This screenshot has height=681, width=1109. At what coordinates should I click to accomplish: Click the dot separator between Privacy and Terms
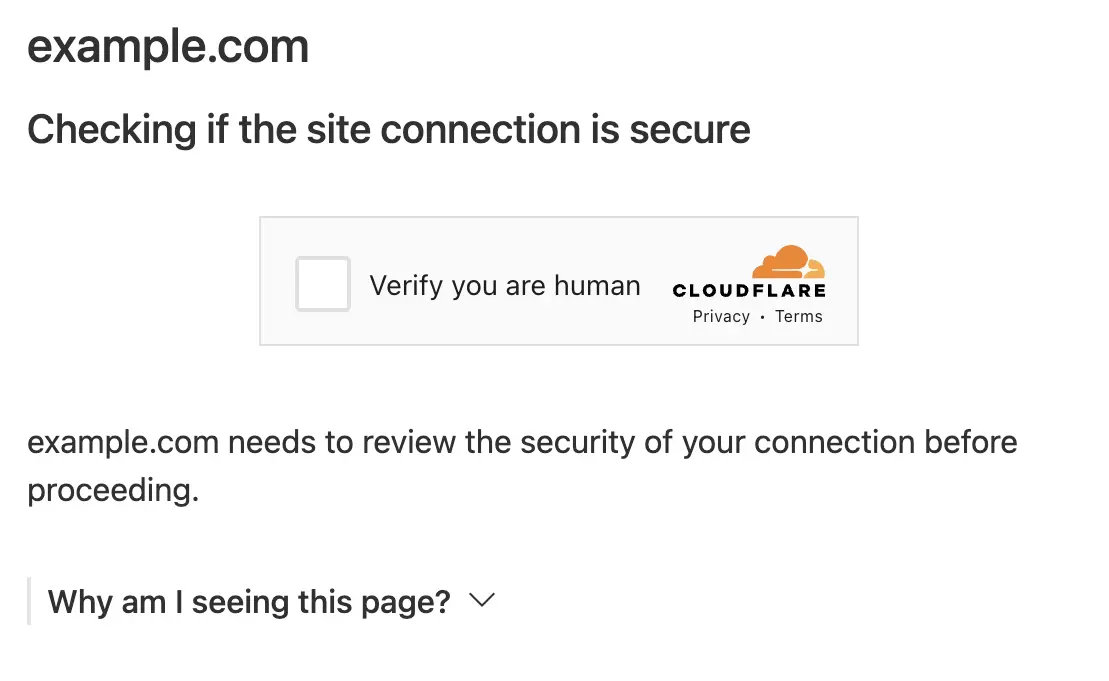762,318
